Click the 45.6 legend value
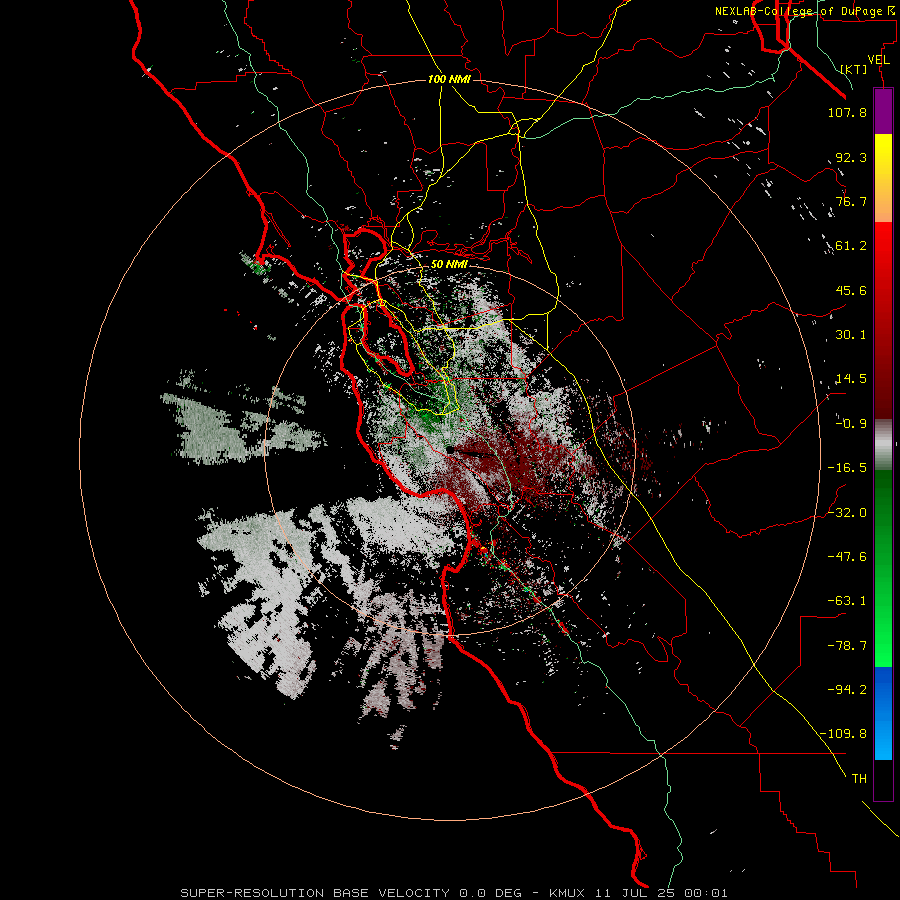900x900 pixels. pos(851,290)
